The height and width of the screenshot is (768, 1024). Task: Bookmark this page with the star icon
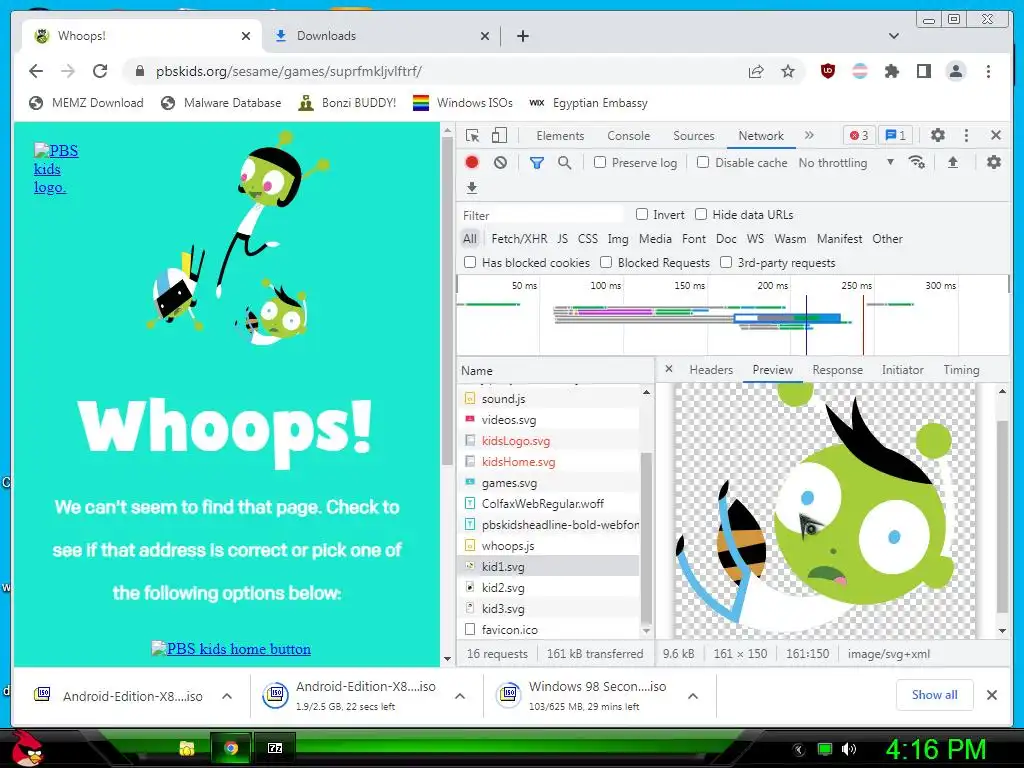tap(788, 71)
